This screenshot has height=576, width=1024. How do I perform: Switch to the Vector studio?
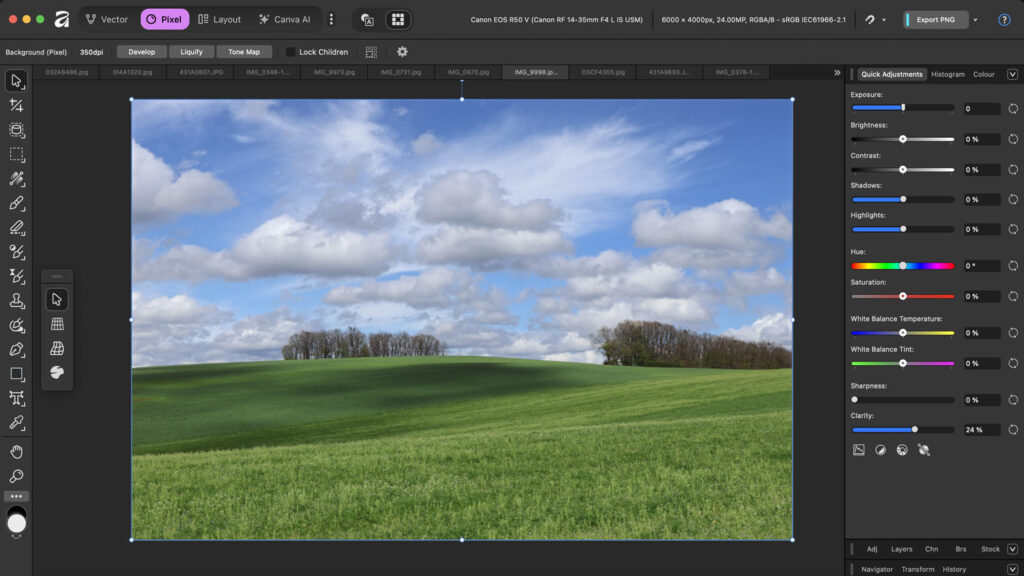click(106, 19)
